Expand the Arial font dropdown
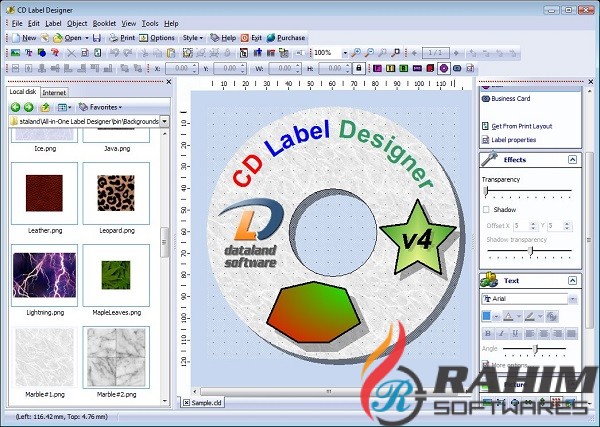The height and width of the screenshot is (427, 600). tap(572, 299)
